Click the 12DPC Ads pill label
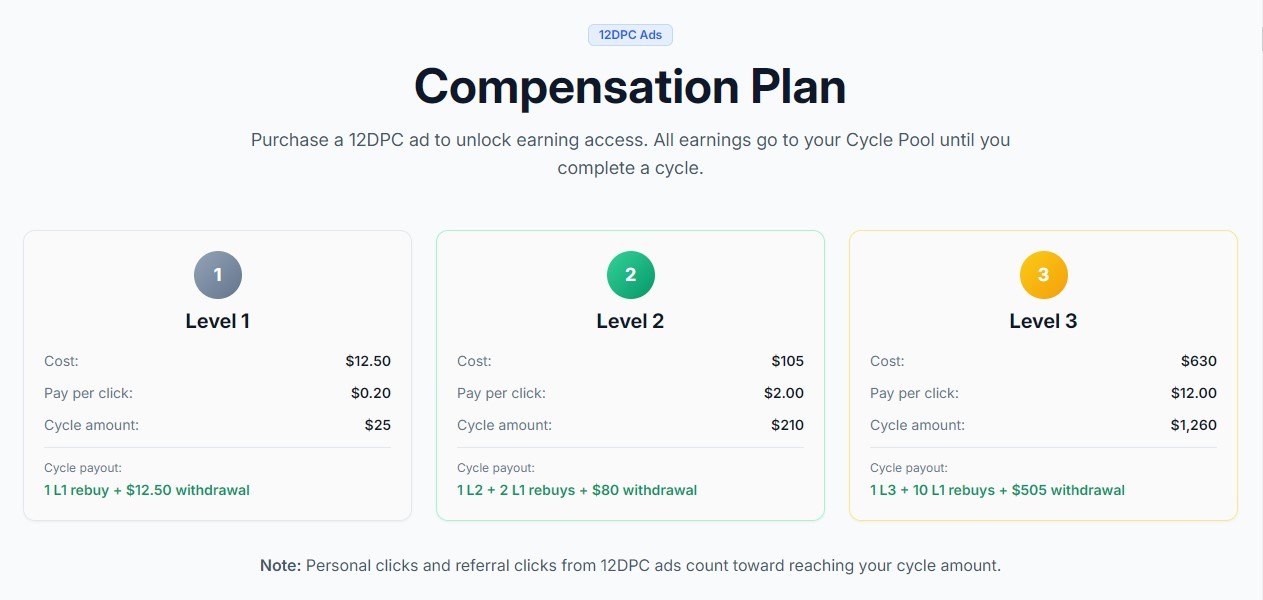This screenshot has height=600, width=1263. click(630, 35)
